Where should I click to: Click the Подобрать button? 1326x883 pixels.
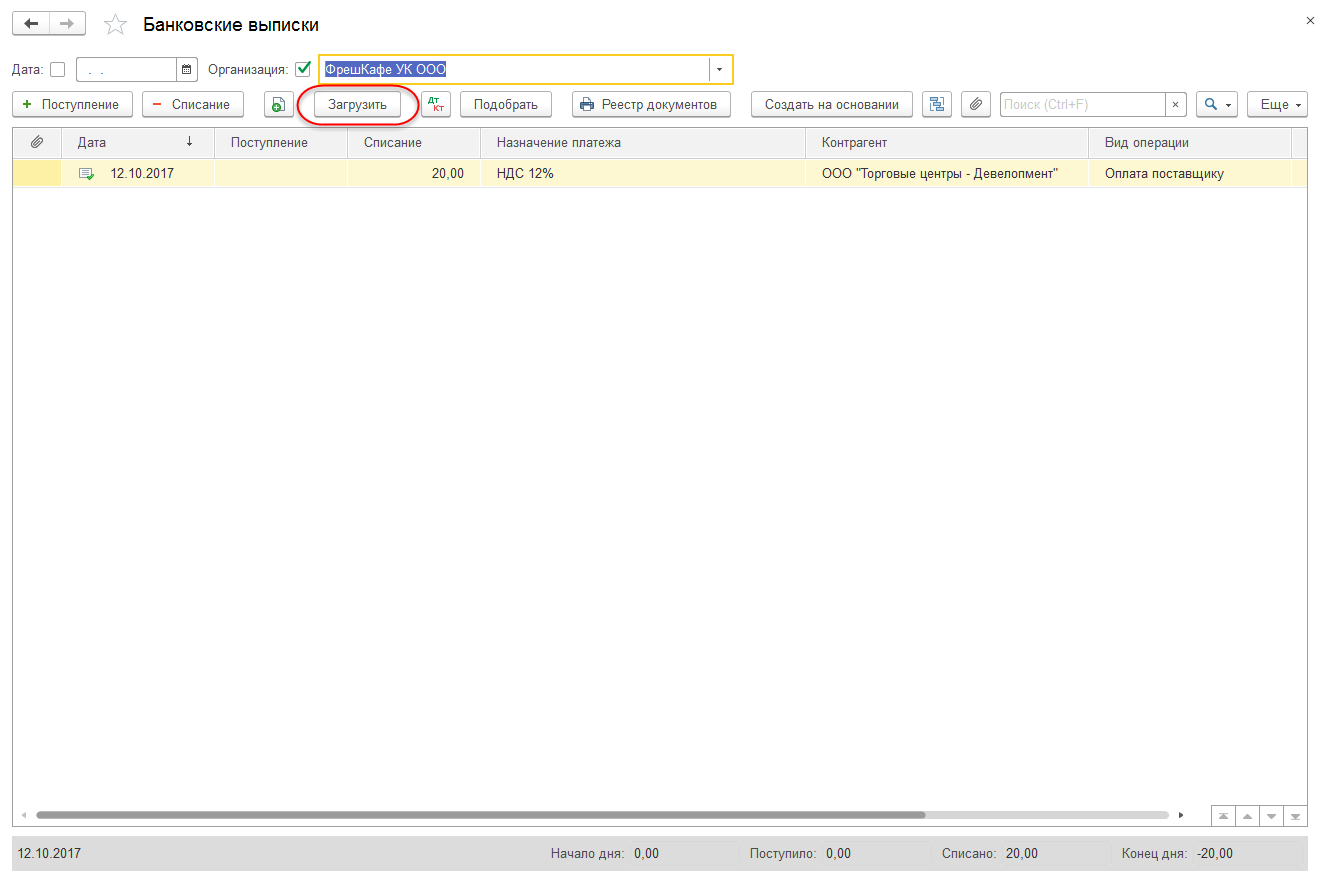[x=506, y=104]
